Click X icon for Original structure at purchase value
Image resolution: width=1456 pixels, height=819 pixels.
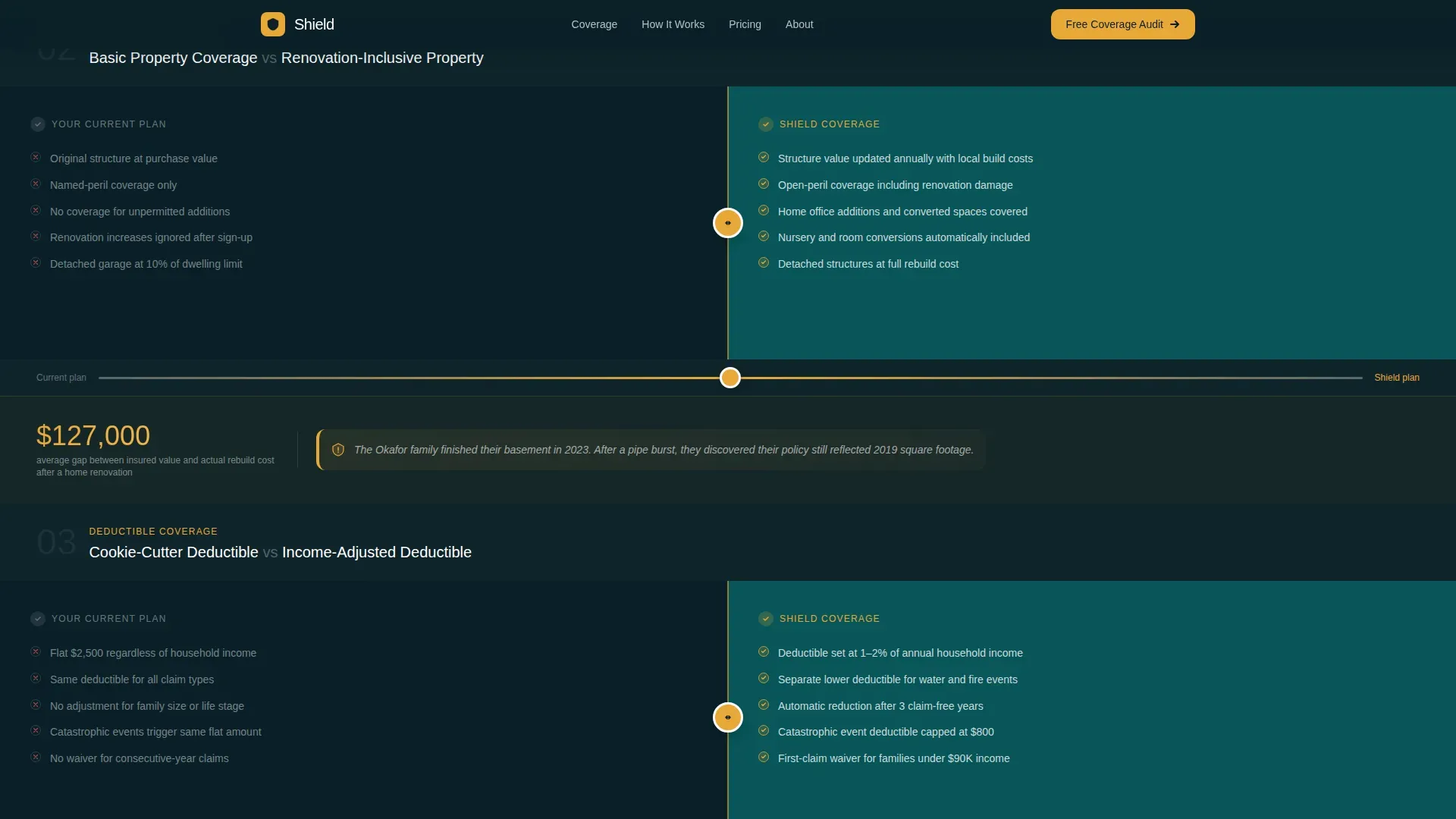[36, 158]
